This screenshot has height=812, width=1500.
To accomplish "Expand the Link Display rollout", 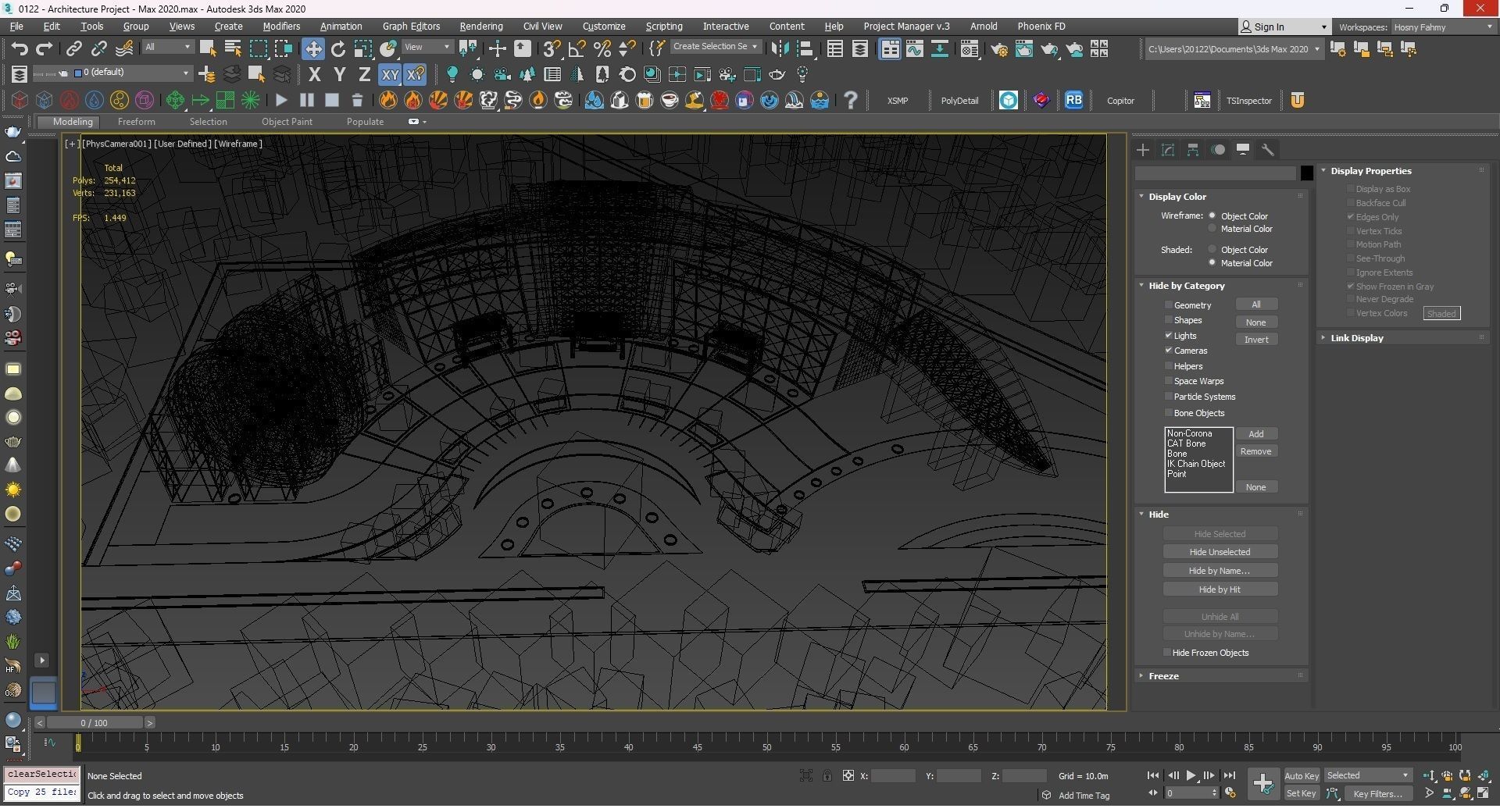I will point(1356,338).
